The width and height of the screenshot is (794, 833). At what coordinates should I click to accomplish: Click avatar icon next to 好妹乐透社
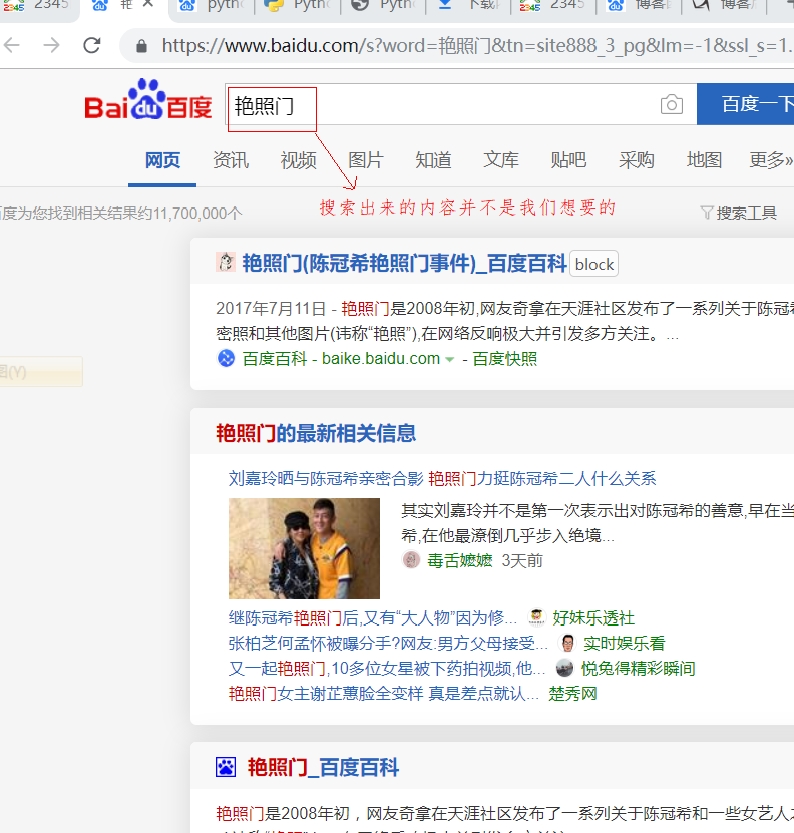(x=536, y=617)
